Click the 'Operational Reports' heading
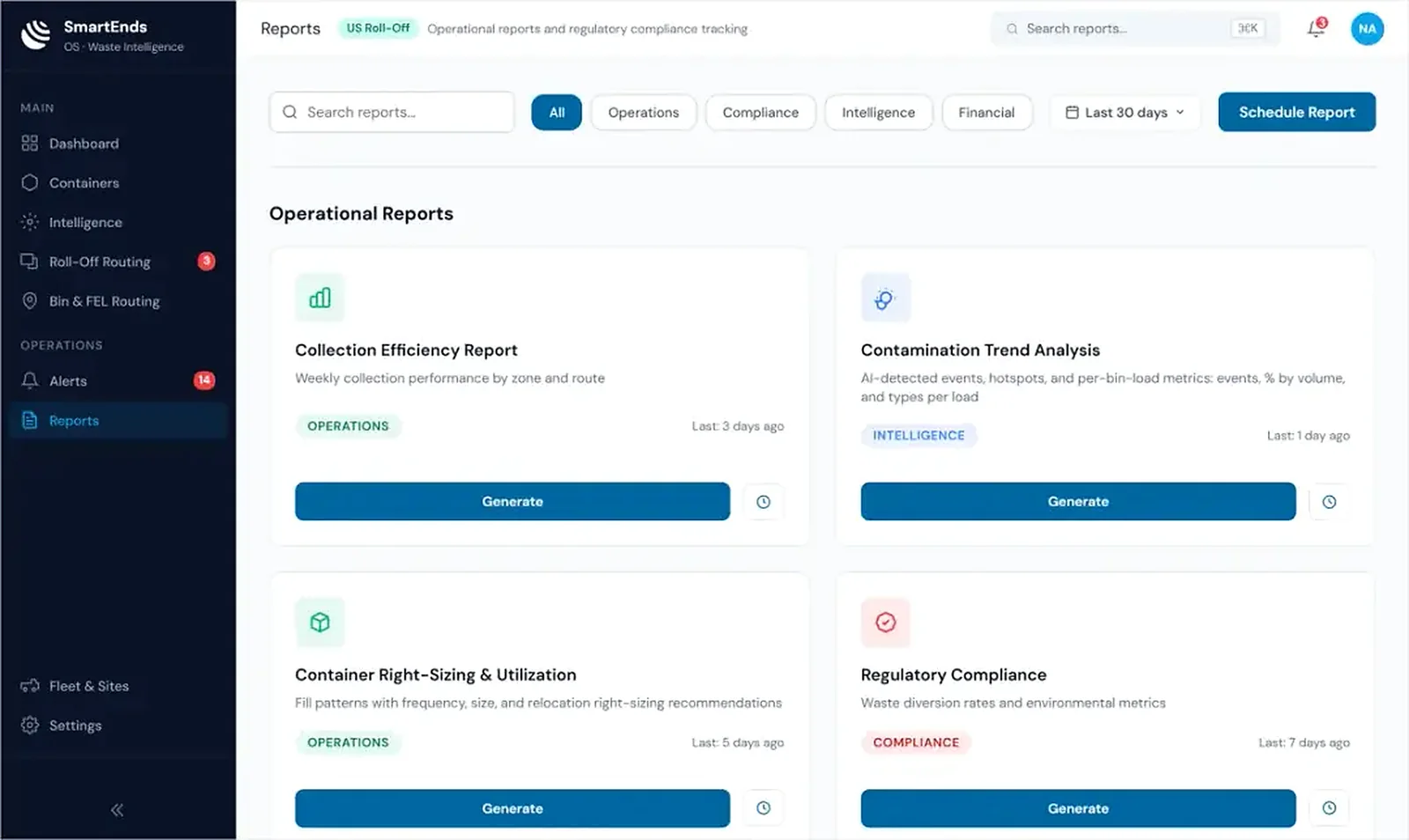 pyautogui.click(x=361, y=214)
